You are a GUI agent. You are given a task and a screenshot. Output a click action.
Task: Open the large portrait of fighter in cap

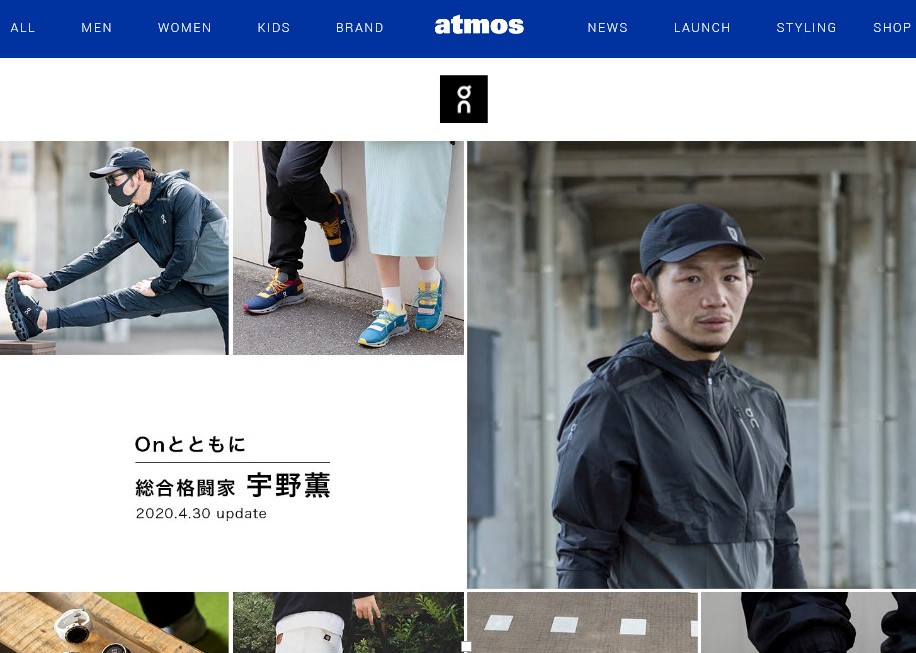(692, 364)
